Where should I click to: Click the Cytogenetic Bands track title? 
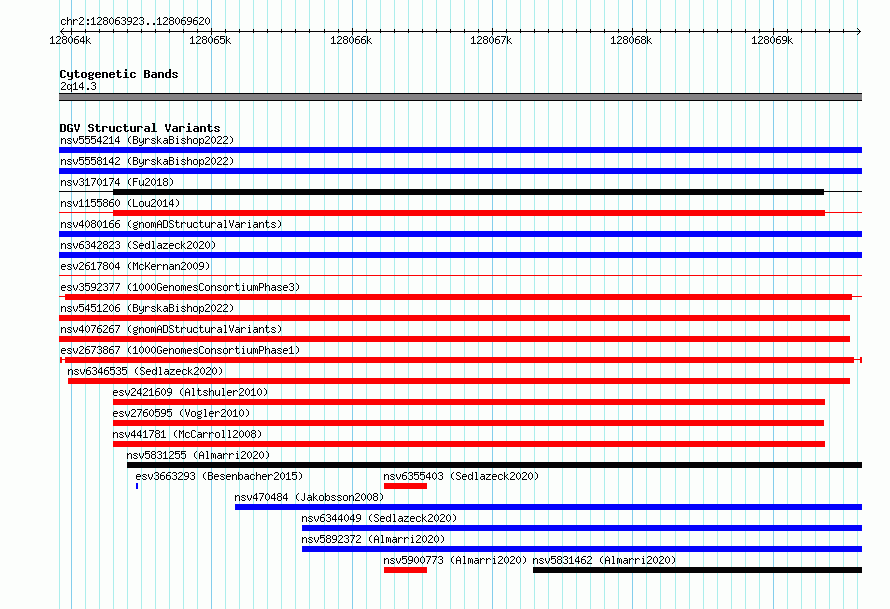pyautogui.click(x=119, y=74)
